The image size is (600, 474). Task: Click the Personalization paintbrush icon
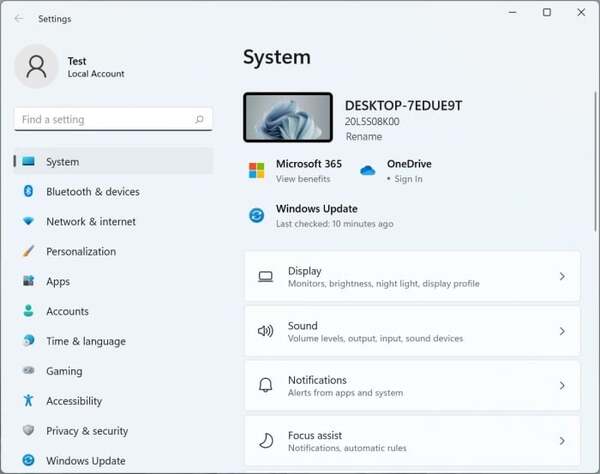(28, 252)
